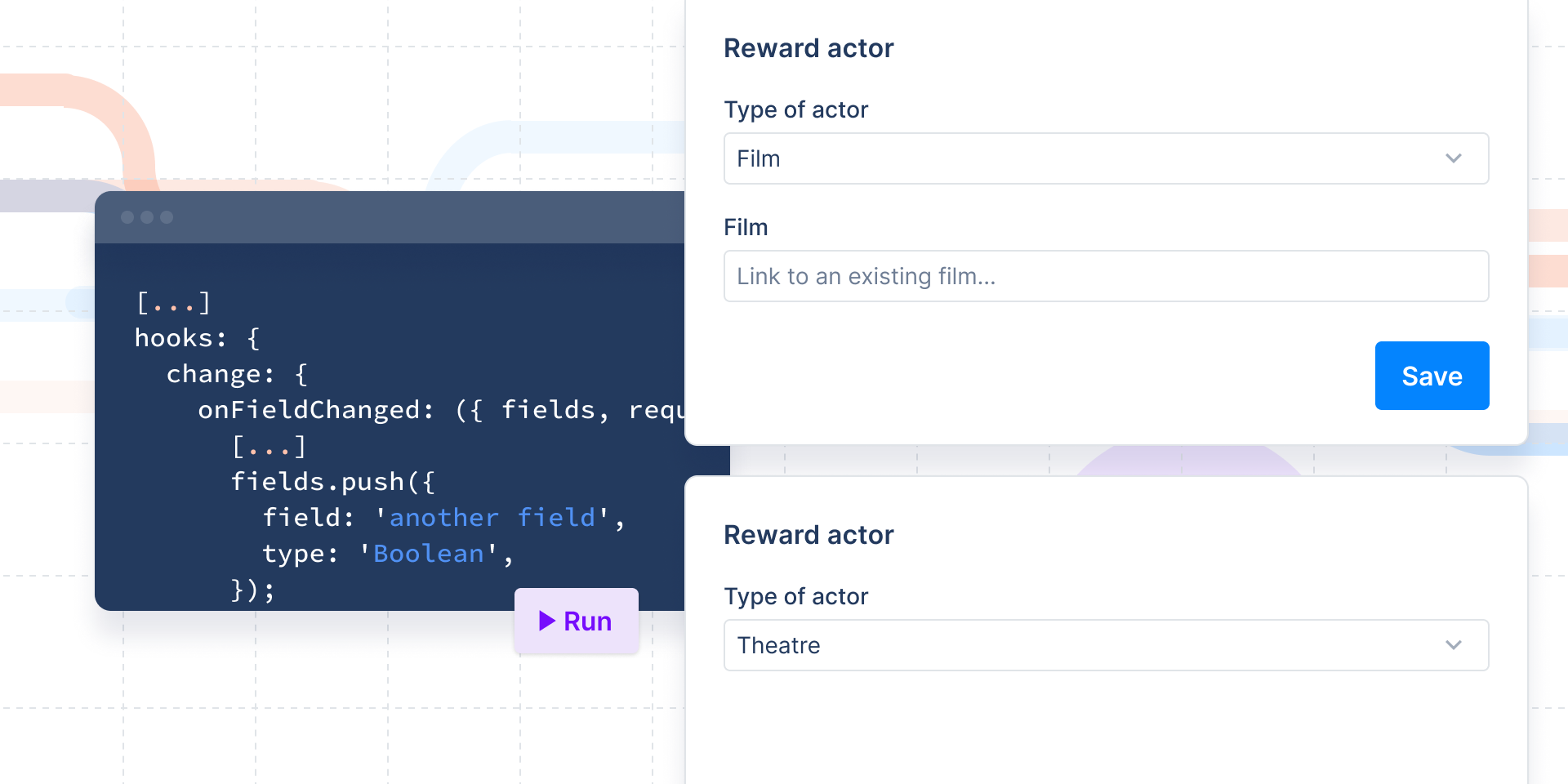Click the chevron on the Theatre dropdown
Image resolution: width=1568 pixels, height=784 pixels.
point(1454,645)
